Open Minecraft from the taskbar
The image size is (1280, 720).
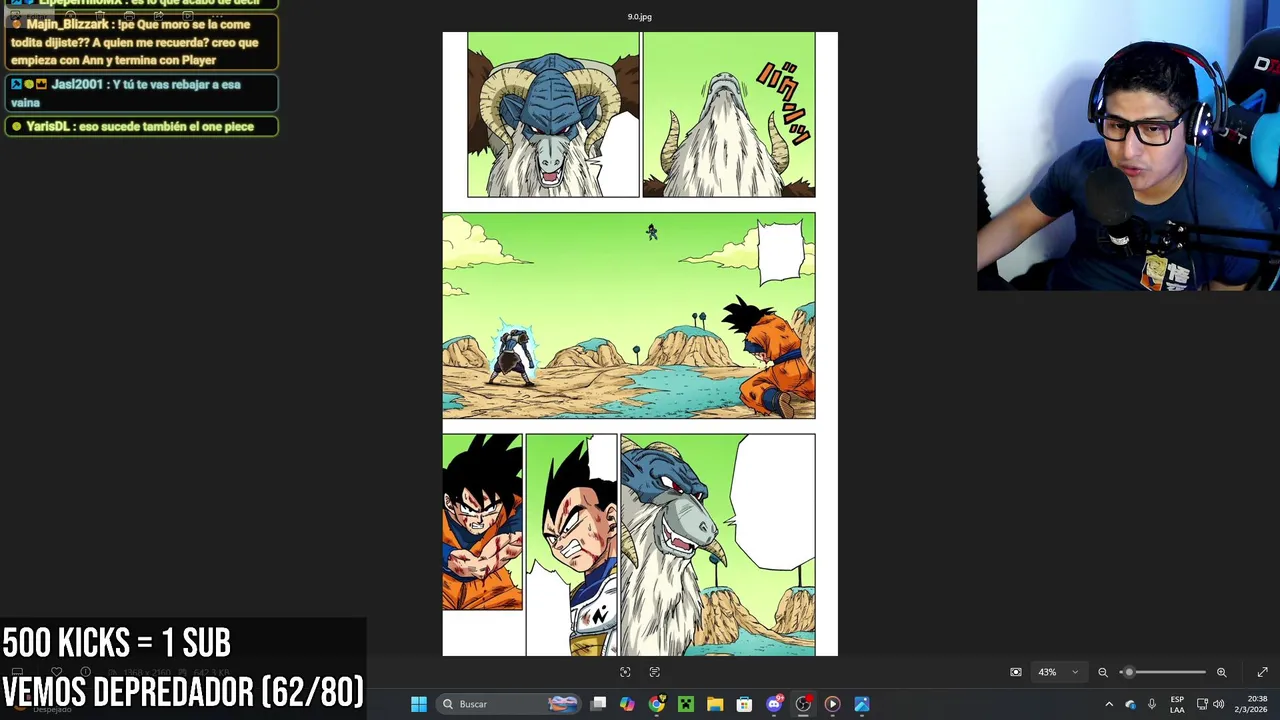point(686,704)
